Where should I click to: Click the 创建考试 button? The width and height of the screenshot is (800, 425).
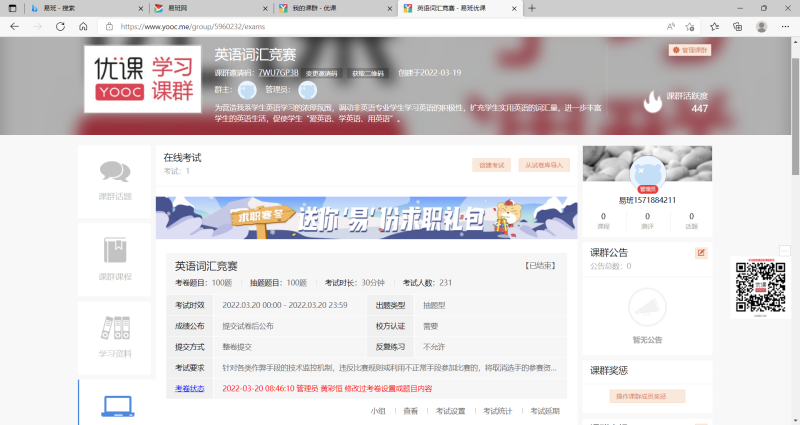pyautogui.click(x=491, y=165)
